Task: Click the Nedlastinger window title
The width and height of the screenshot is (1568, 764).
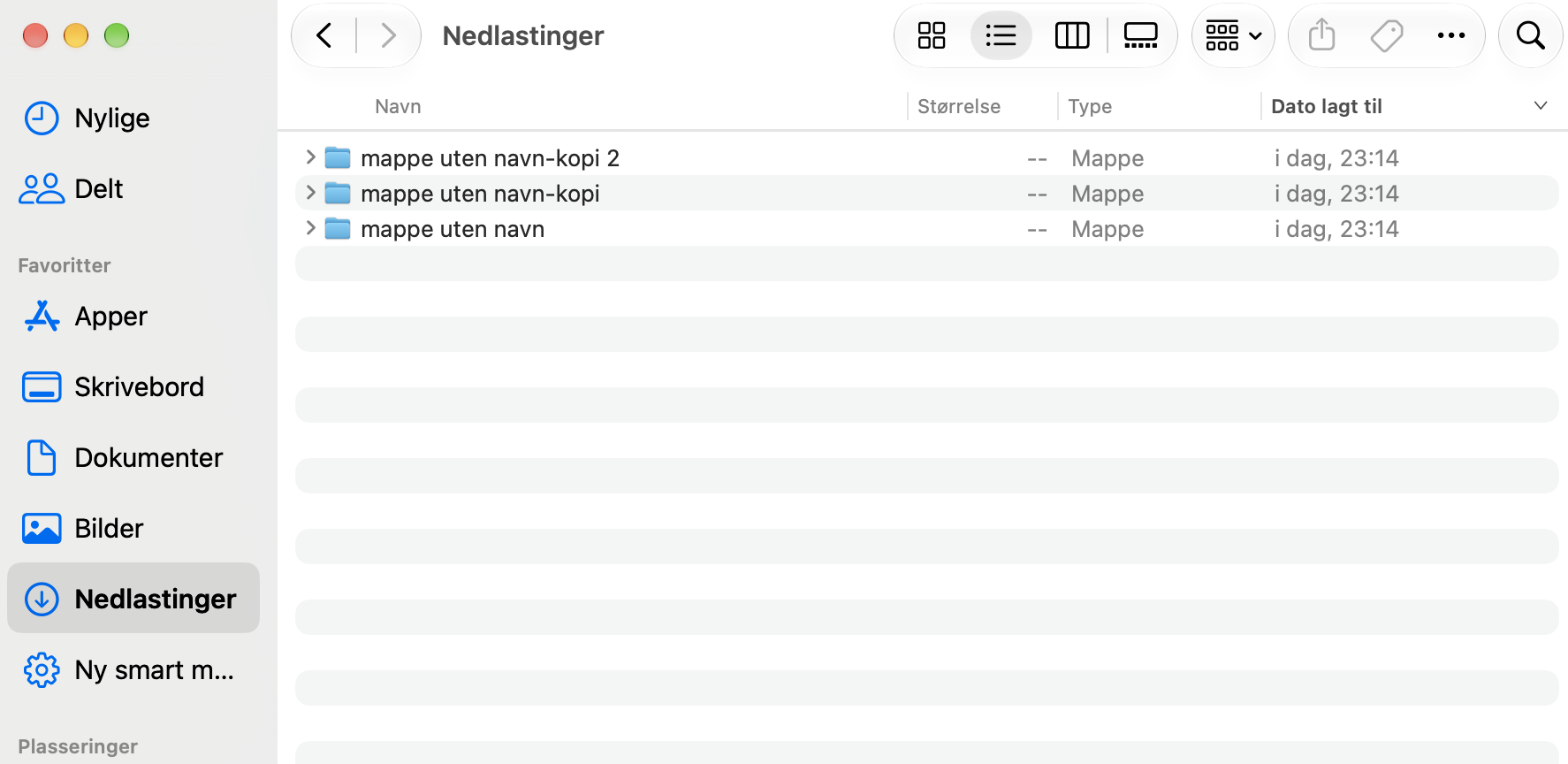Action: pos(523,35)
